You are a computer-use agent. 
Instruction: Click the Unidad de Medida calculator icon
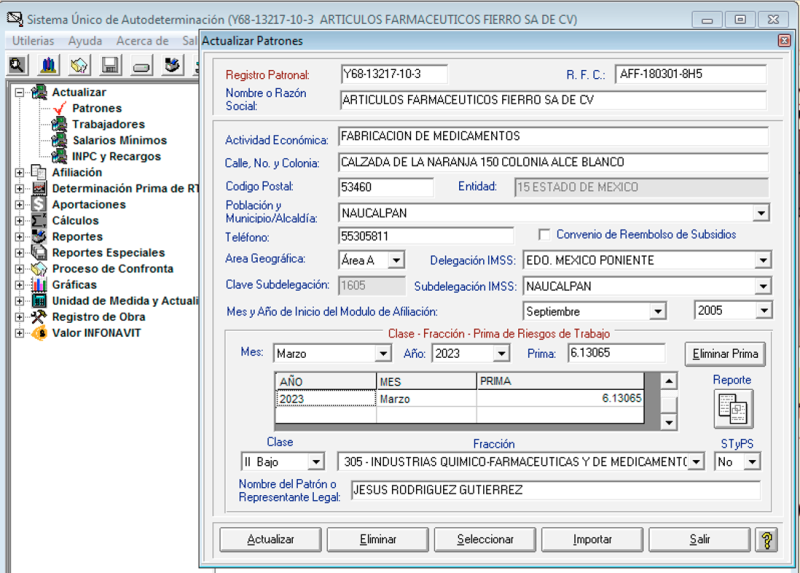(x=39, y=301)
